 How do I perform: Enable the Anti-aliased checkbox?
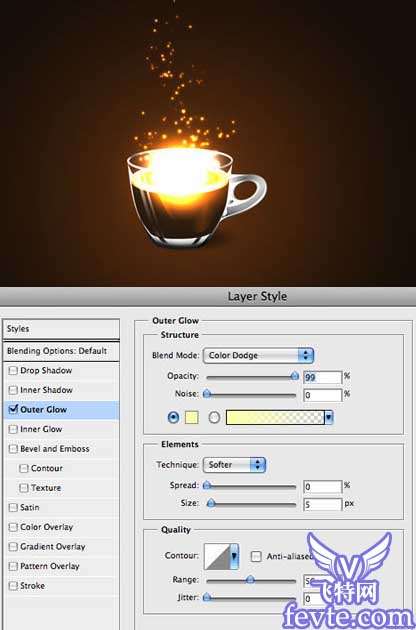tap(256, 556)
